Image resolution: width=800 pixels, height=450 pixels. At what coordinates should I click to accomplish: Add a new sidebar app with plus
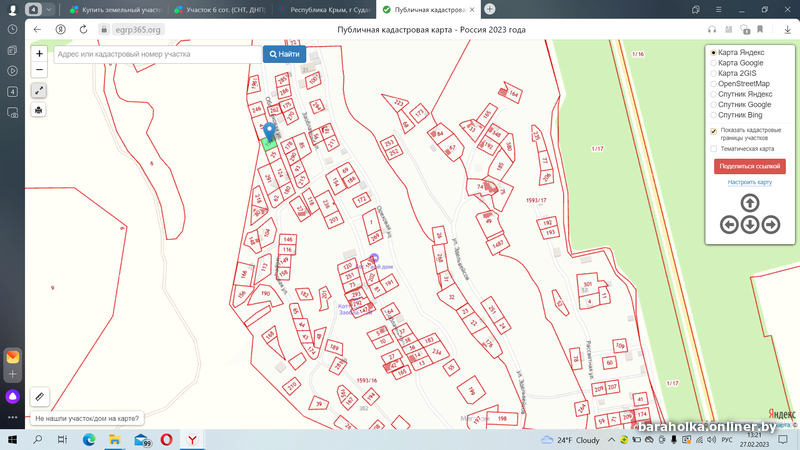12,374
